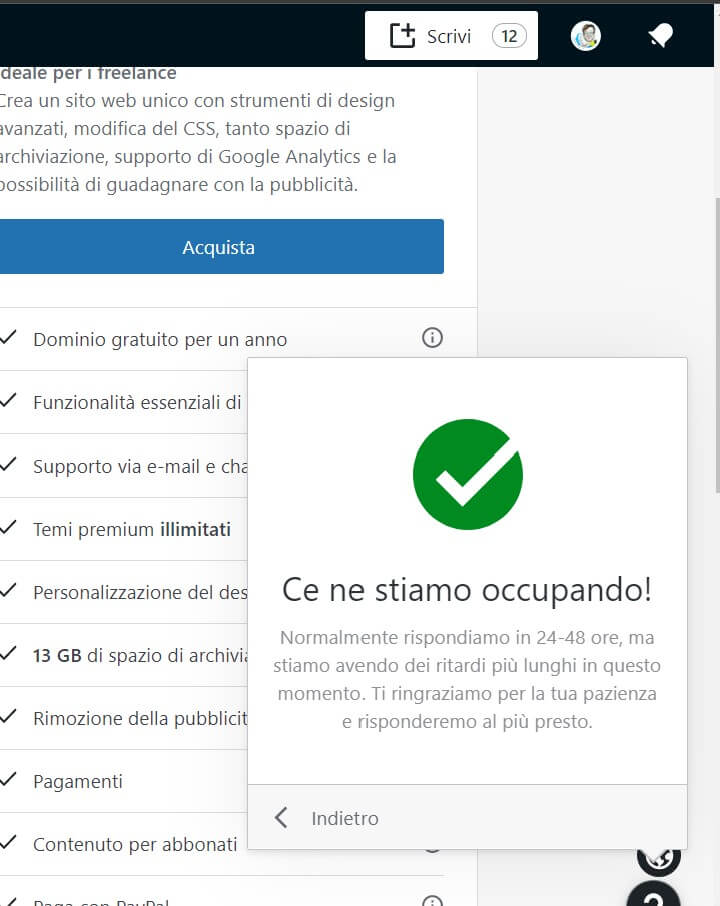Click the checkmark beside Dominio gratuito
720x906 pixels.
pyautogui.click(x=8, y=338)
